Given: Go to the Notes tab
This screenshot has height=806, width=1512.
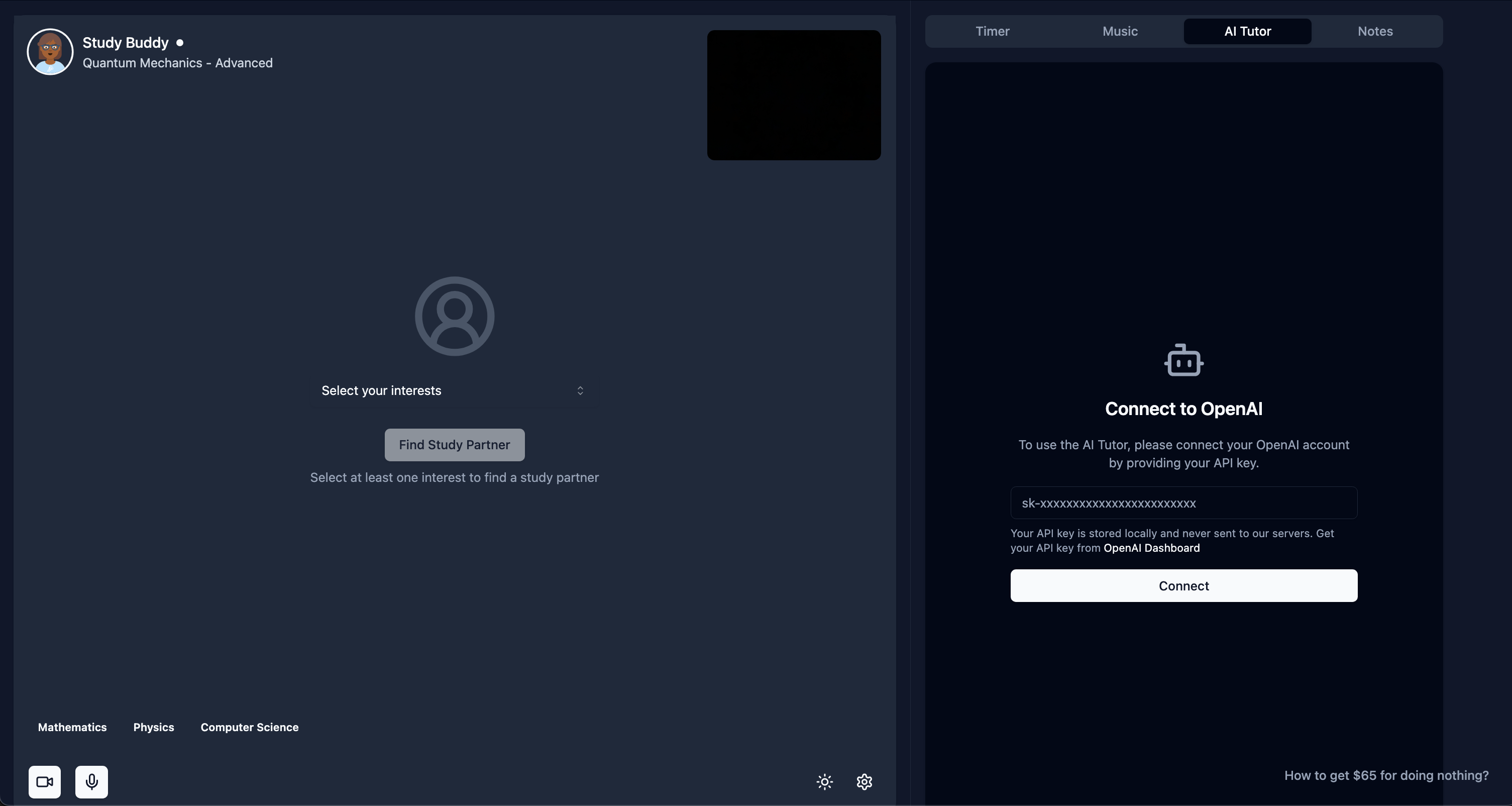Looking at the screenshot, I should tap(1375, 31).
